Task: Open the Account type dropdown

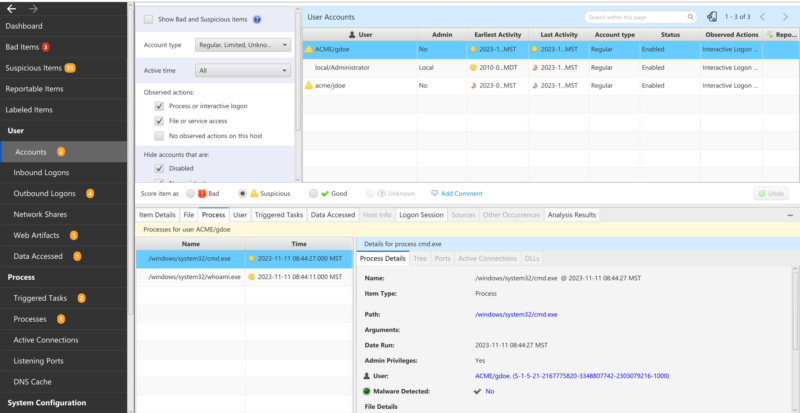Action: 243,45
